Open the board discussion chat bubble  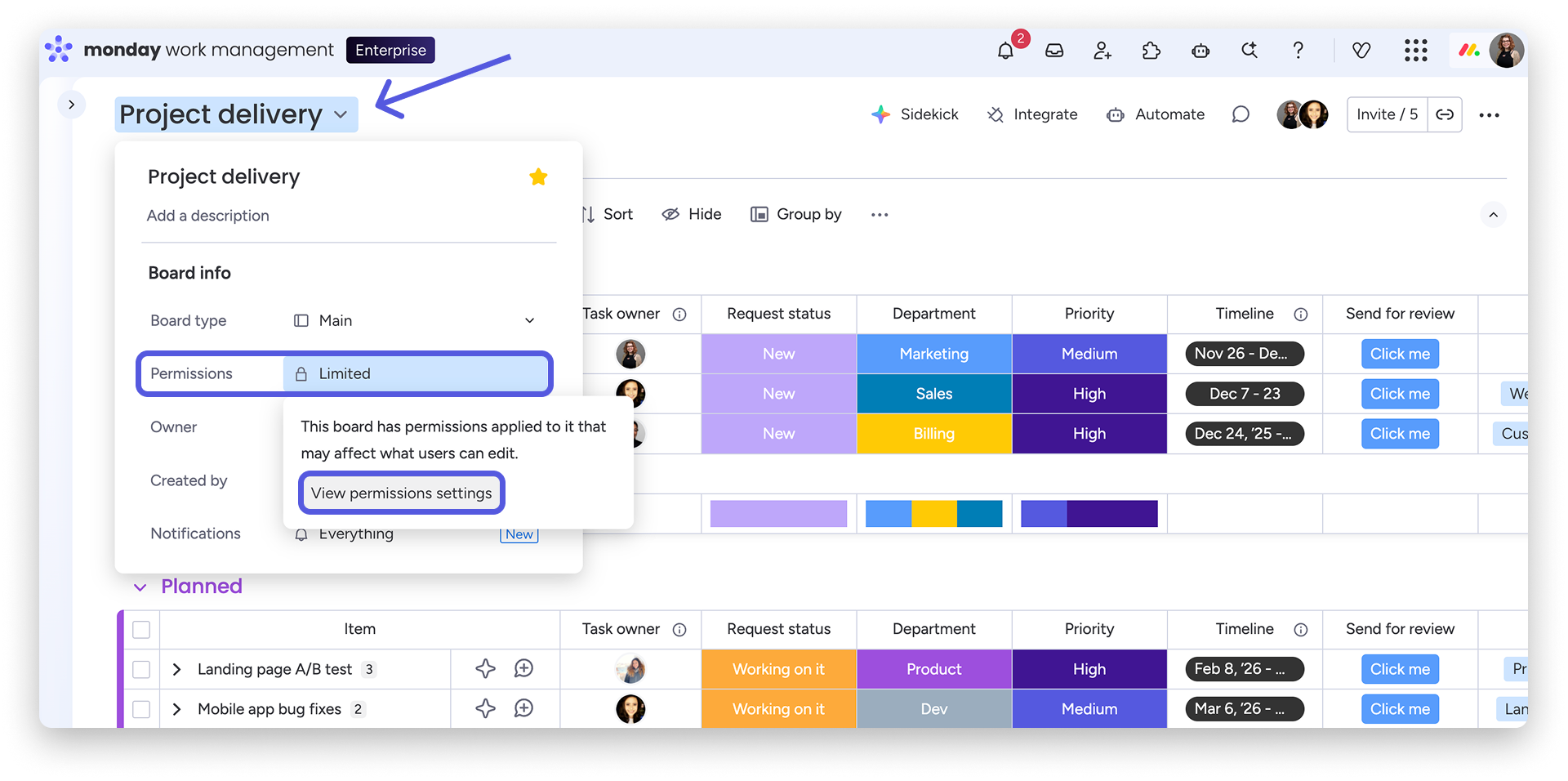pyautogui.click(x=1241, y=114)
